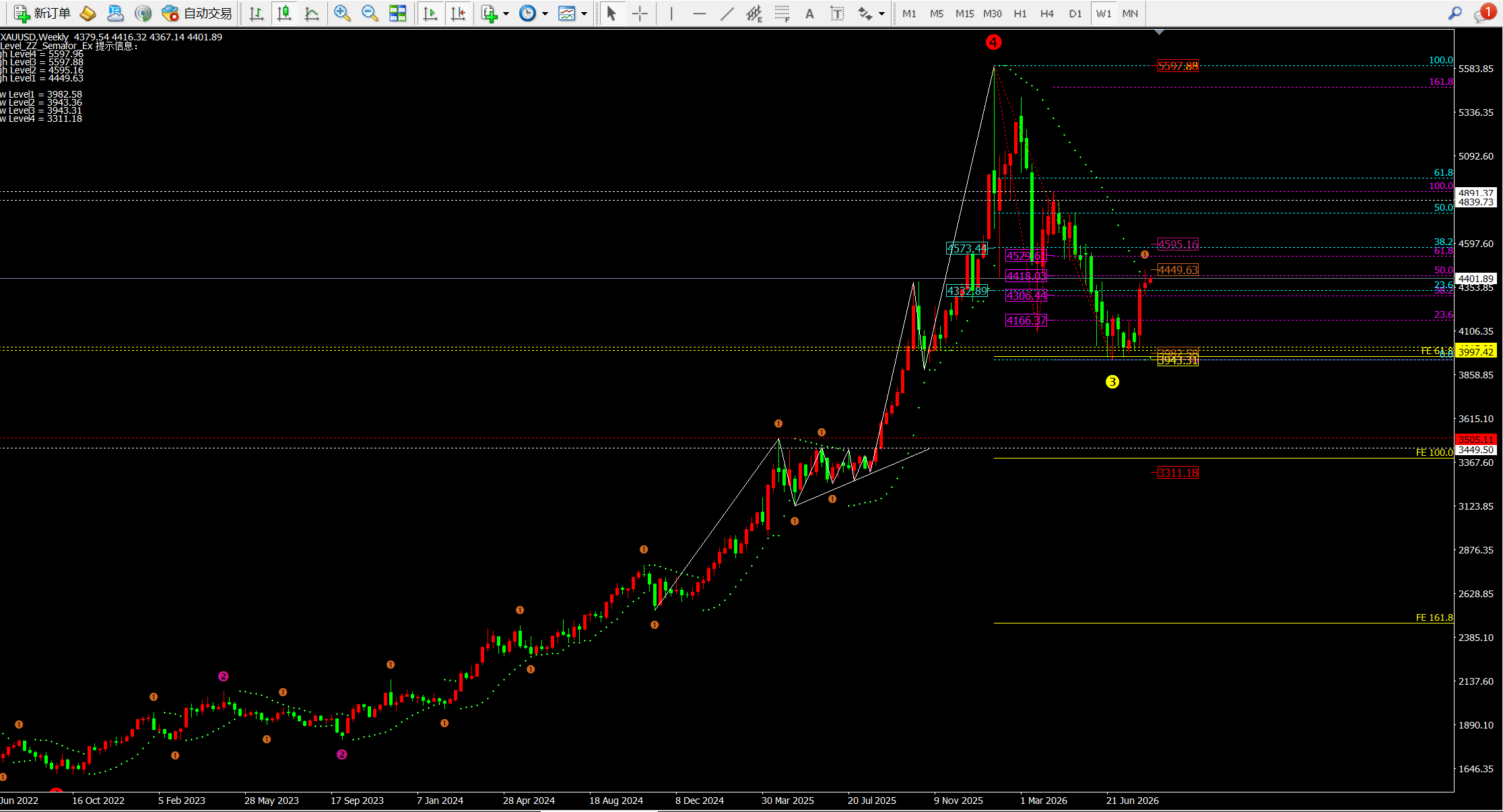Open the MetaQuotes editor book icon
This screenshot has width=1503, height=812.
tap(88, 13)
